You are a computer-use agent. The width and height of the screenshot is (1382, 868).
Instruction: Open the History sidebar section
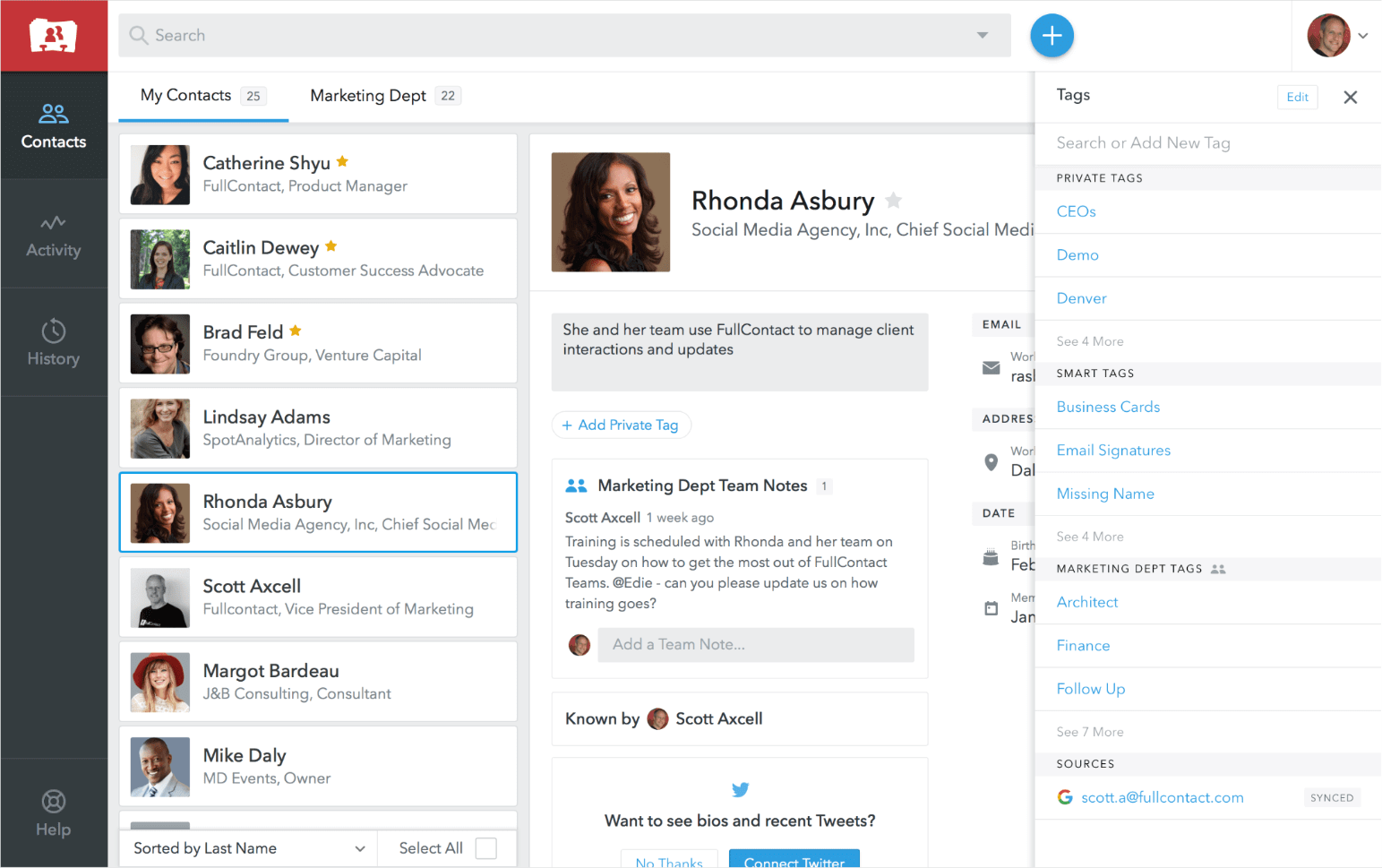tap(53, 343)
